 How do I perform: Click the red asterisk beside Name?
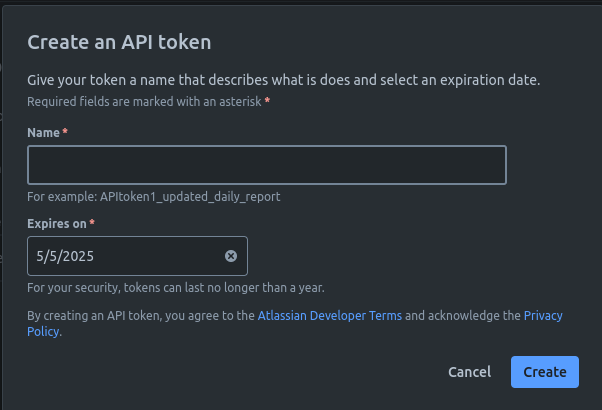[x=65, y=131]
